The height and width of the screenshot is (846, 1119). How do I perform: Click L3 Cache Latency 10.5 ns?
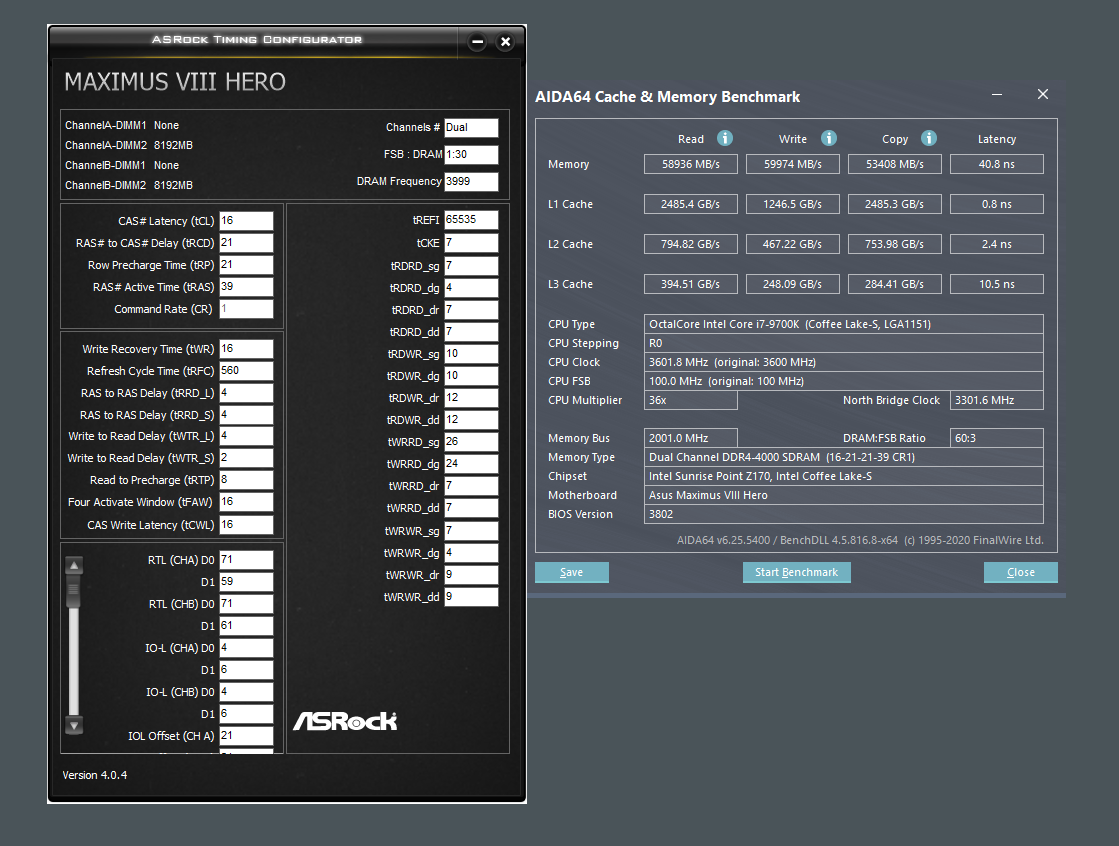(x=997, y=284)
